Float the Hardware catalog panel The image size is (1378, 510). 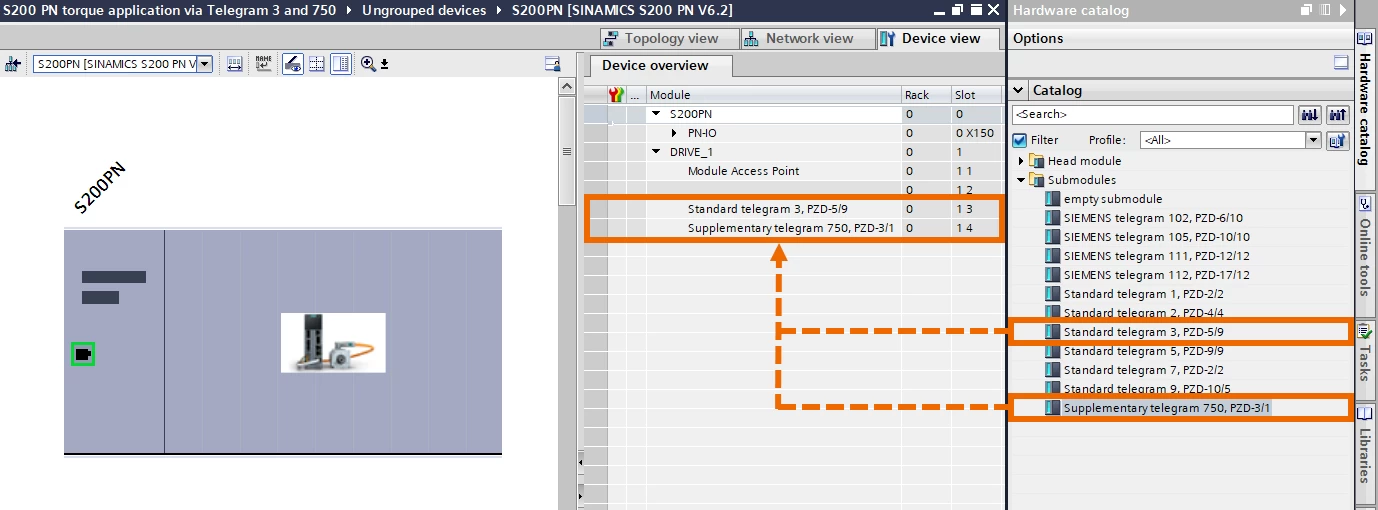tap(1306, 10)
